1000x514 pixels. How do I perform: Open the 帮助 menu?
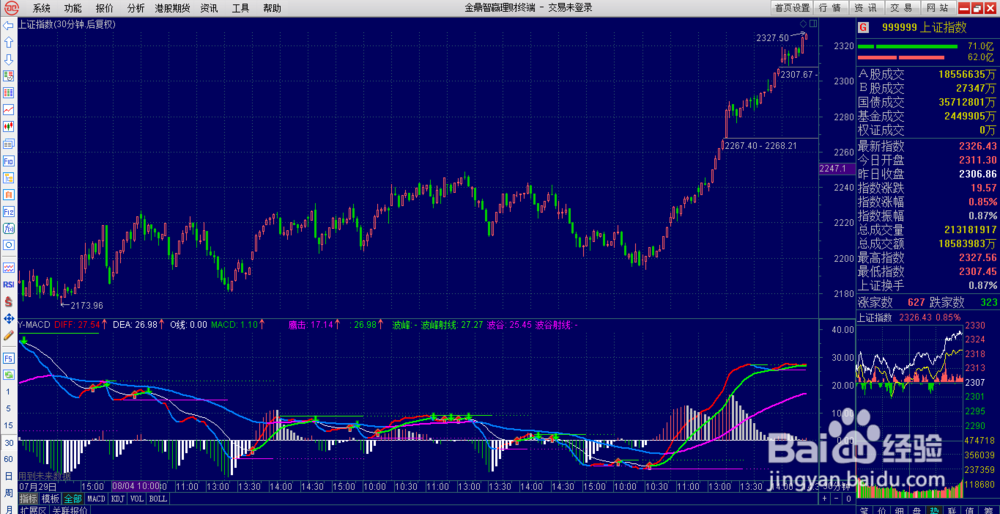click(x=271, y=8)
